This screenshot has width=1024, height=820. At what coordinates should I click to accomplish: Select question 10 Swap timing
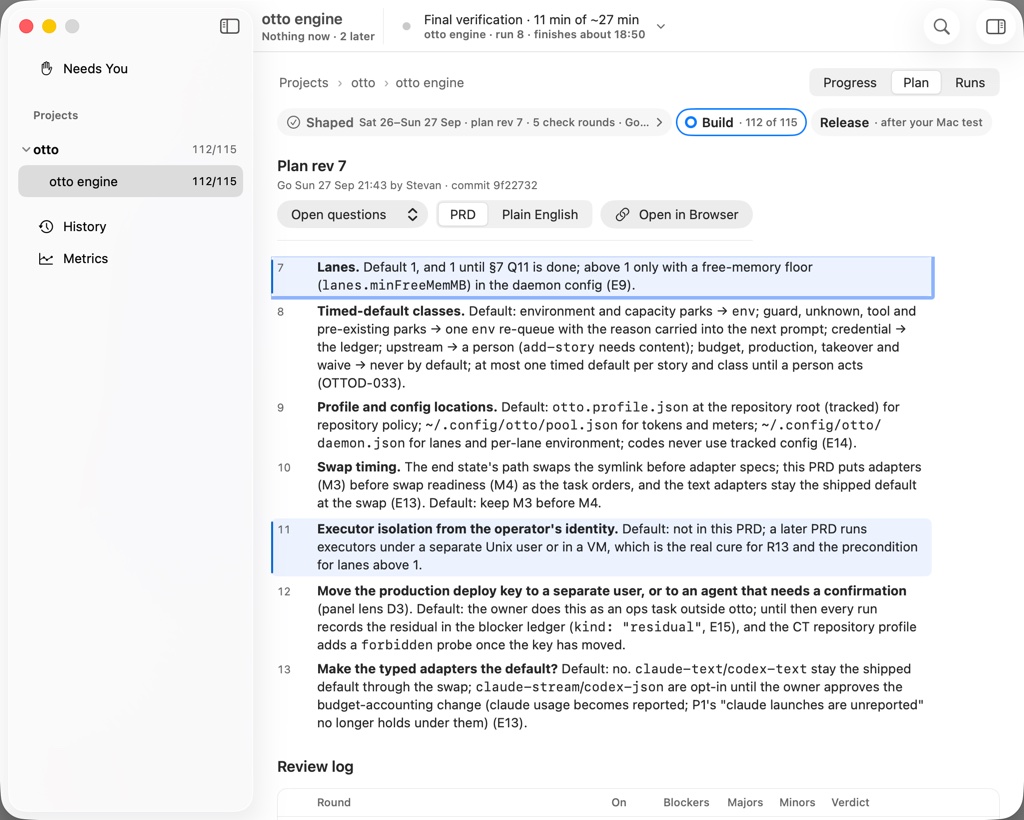tap(602, 485)
